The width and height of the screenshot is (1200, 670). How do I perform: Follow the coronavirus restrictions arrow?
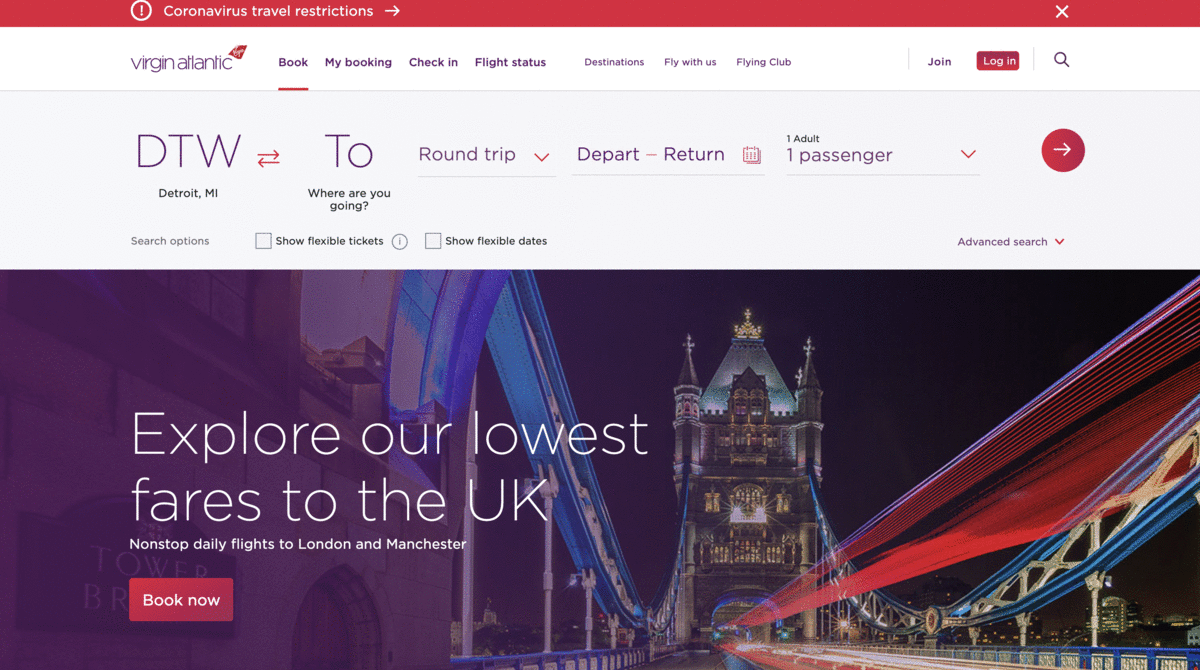[x=392, y=11]
